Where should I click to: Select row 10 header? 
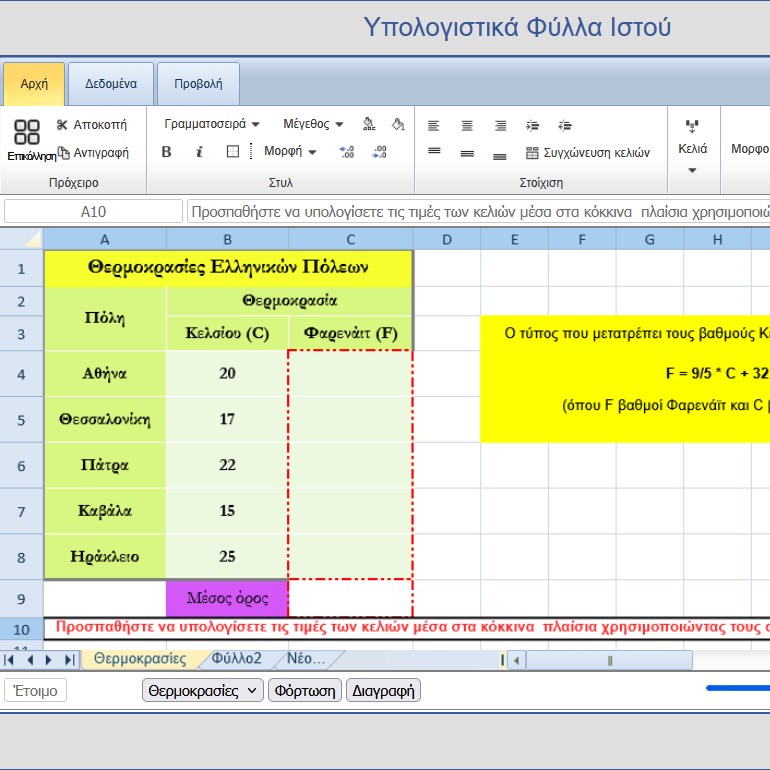pos(21,630)
